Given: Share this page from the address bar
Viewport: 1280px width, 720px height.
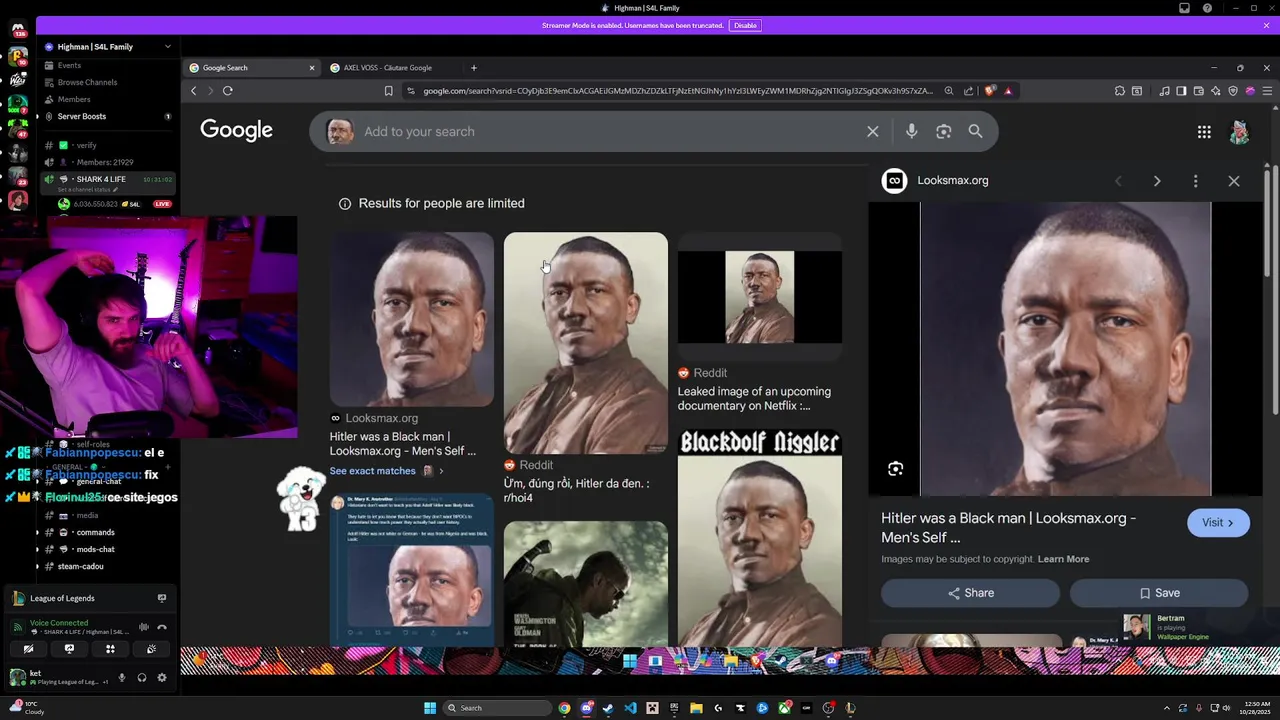Looking at the screenshot, I should tap(968, 91).
